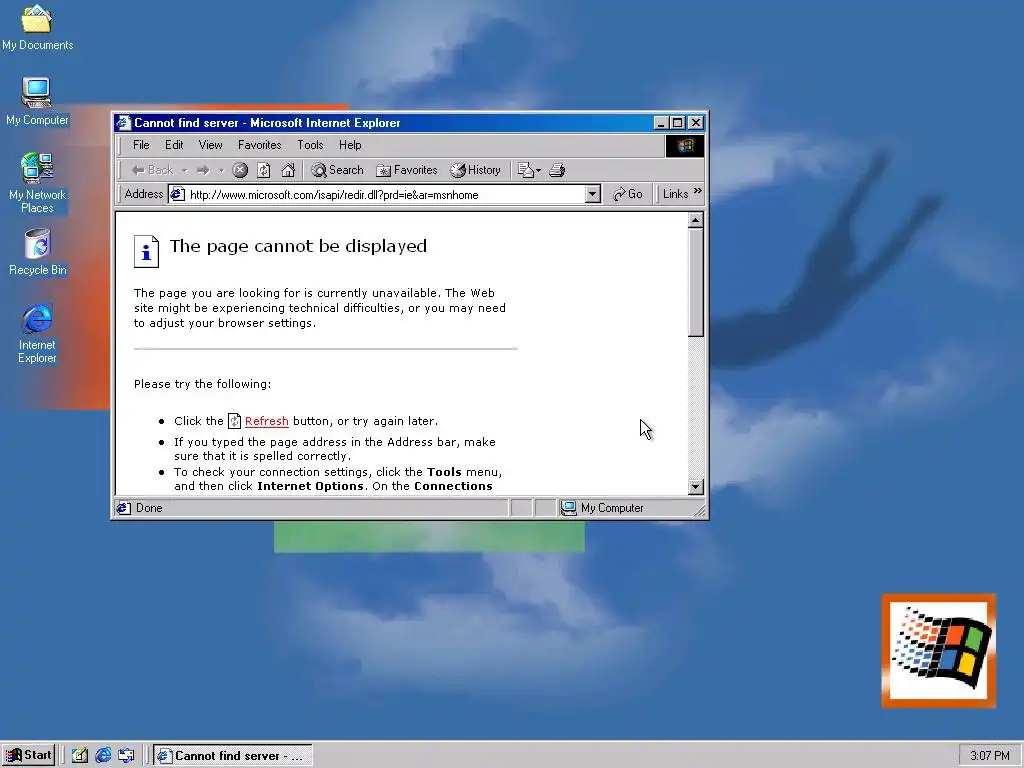Click Show Desktop quick launch icon

(80, 756)
